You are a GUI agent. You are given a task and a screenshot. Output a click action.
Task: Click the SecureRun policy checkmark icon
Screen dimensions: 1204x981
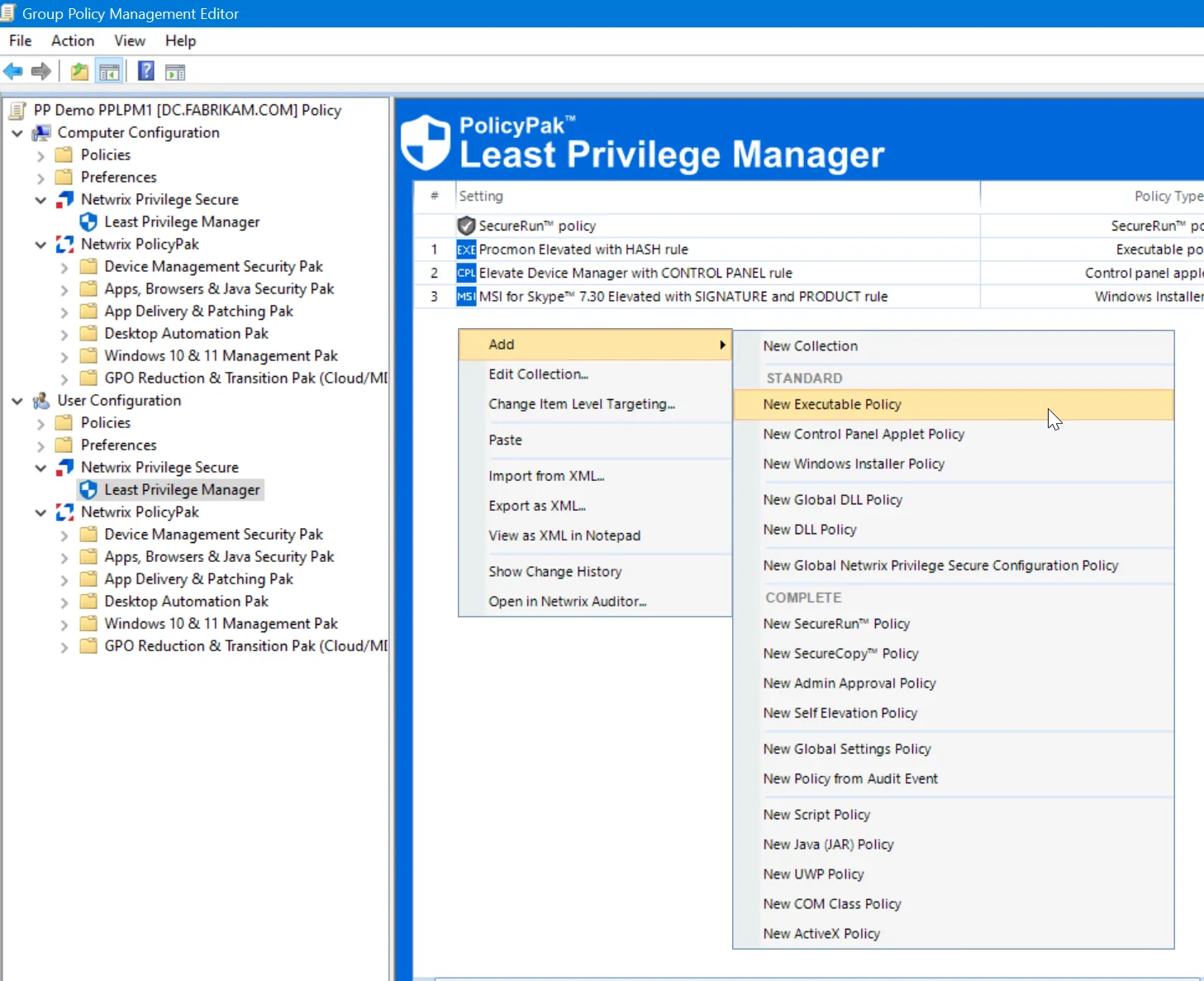(466, 225)
